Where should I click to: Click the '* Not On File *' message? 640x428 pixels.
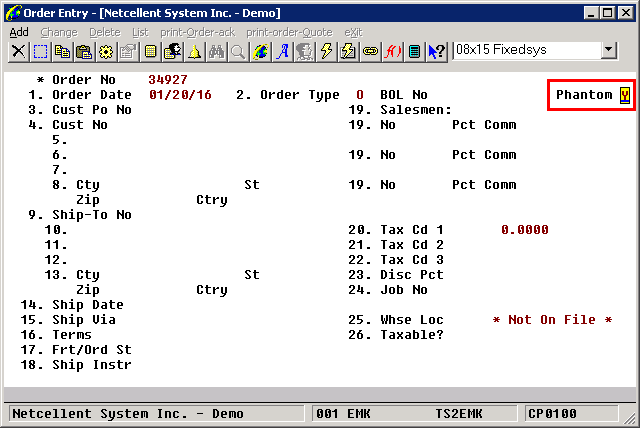click(x=552, y=320)
